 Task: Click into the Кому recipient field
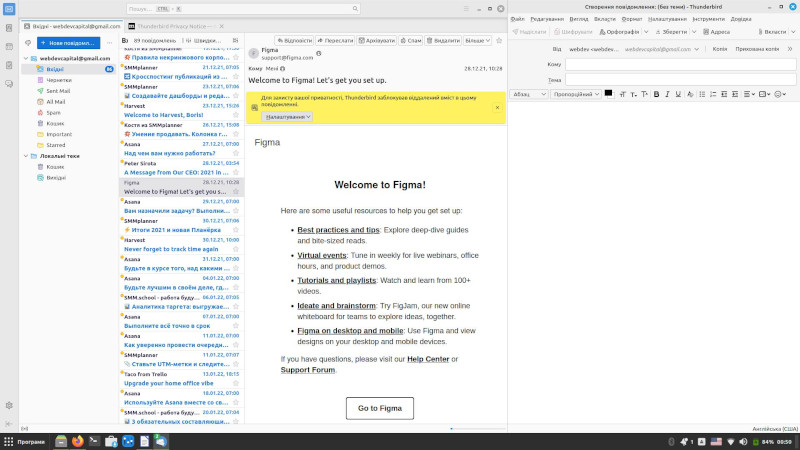pos(681,64)
